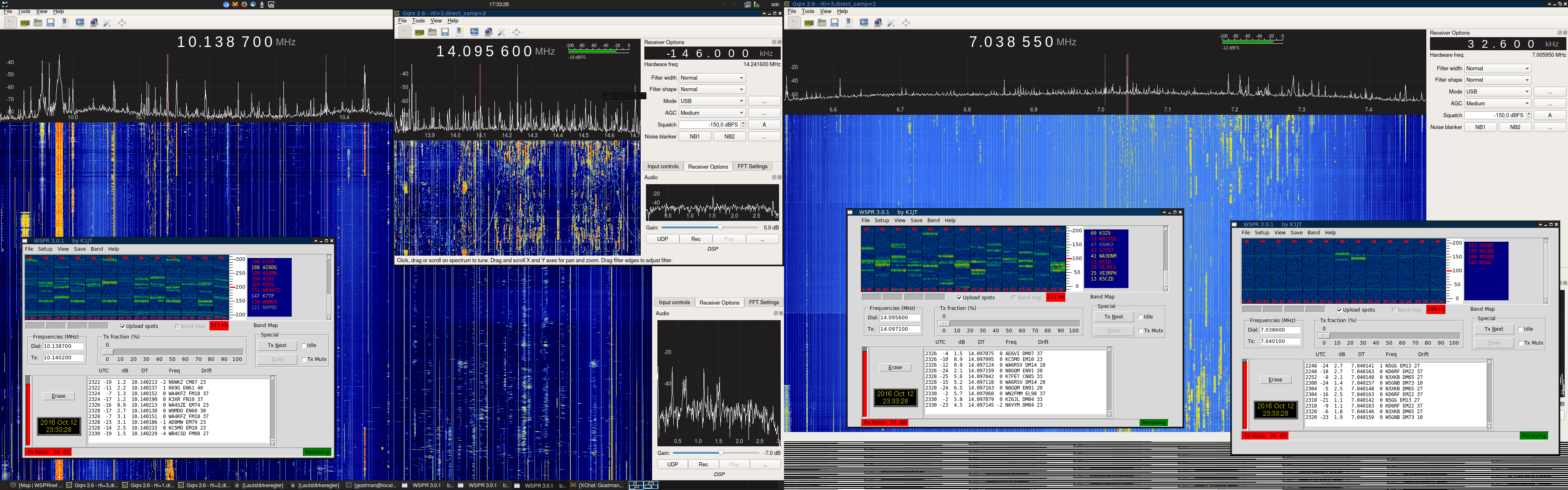Viewport: 1568px width, 490px height.
Task: Open bookmarks icon in 10.138 MHz Gqrx toolbar
Action: click(x=65, y=22)
